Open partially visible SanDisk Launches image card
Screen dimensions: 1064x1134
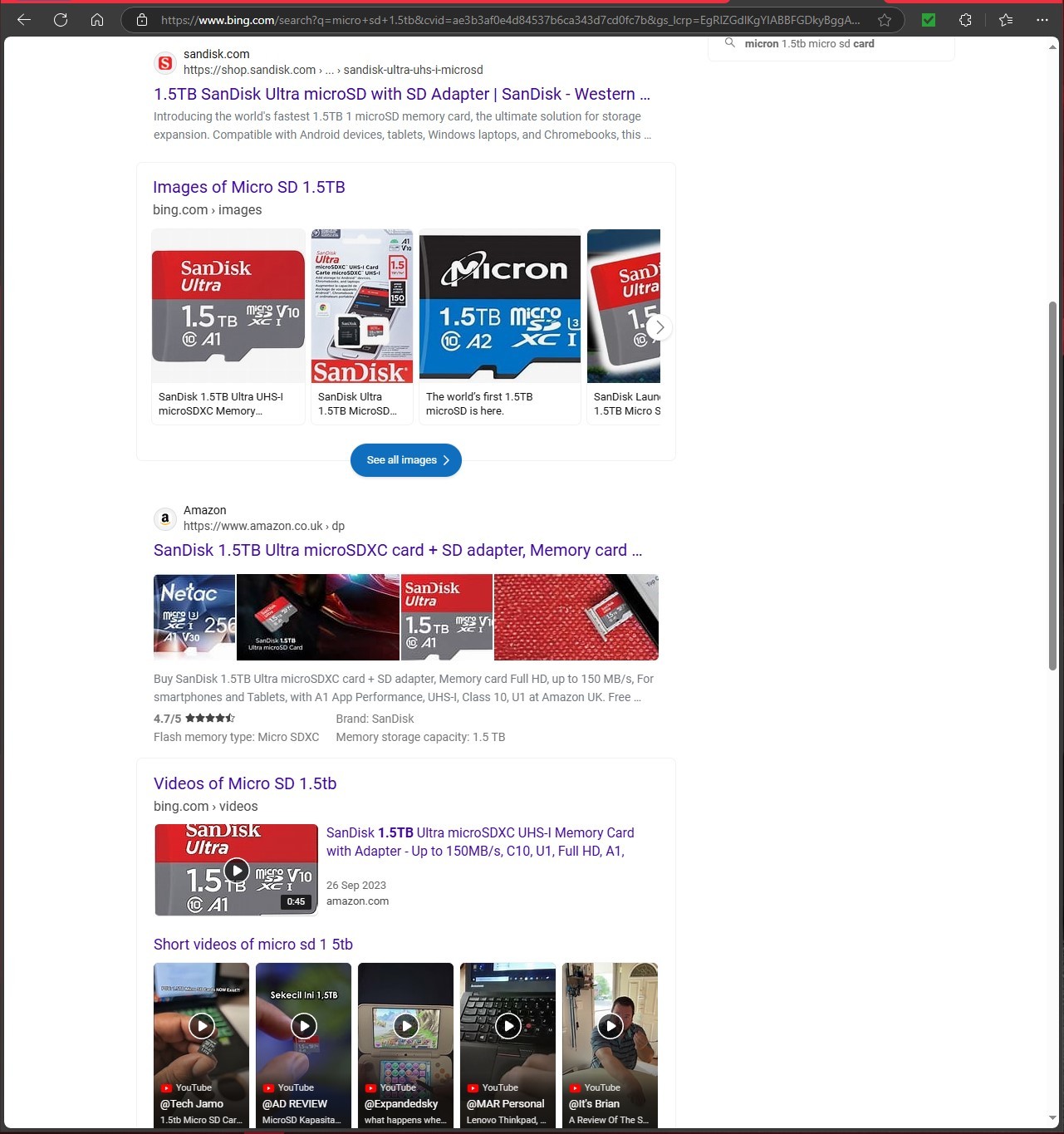(624, 326)
